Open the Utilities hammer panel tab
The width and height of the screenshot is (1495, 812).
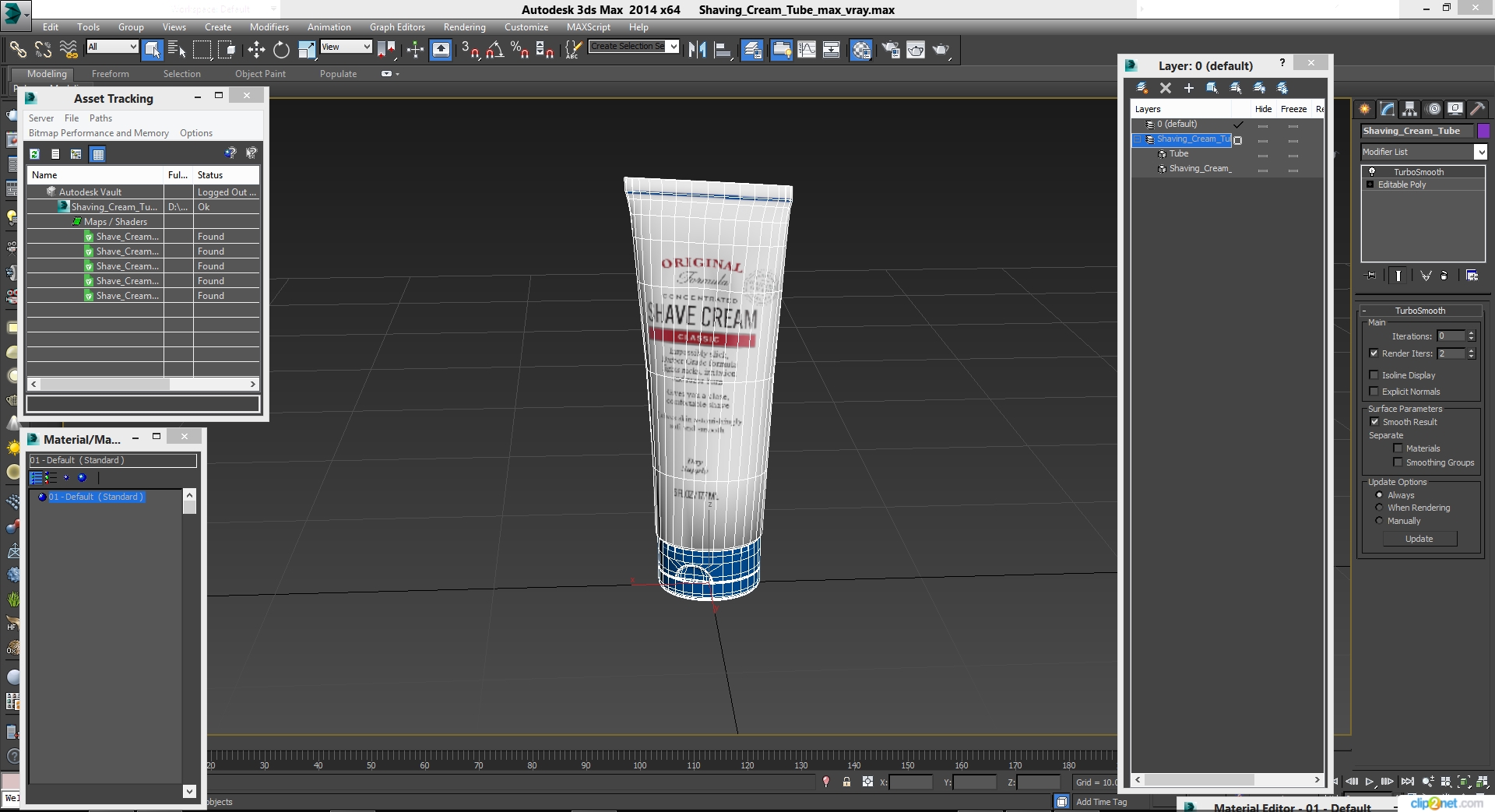click(x=1477, y=109)
